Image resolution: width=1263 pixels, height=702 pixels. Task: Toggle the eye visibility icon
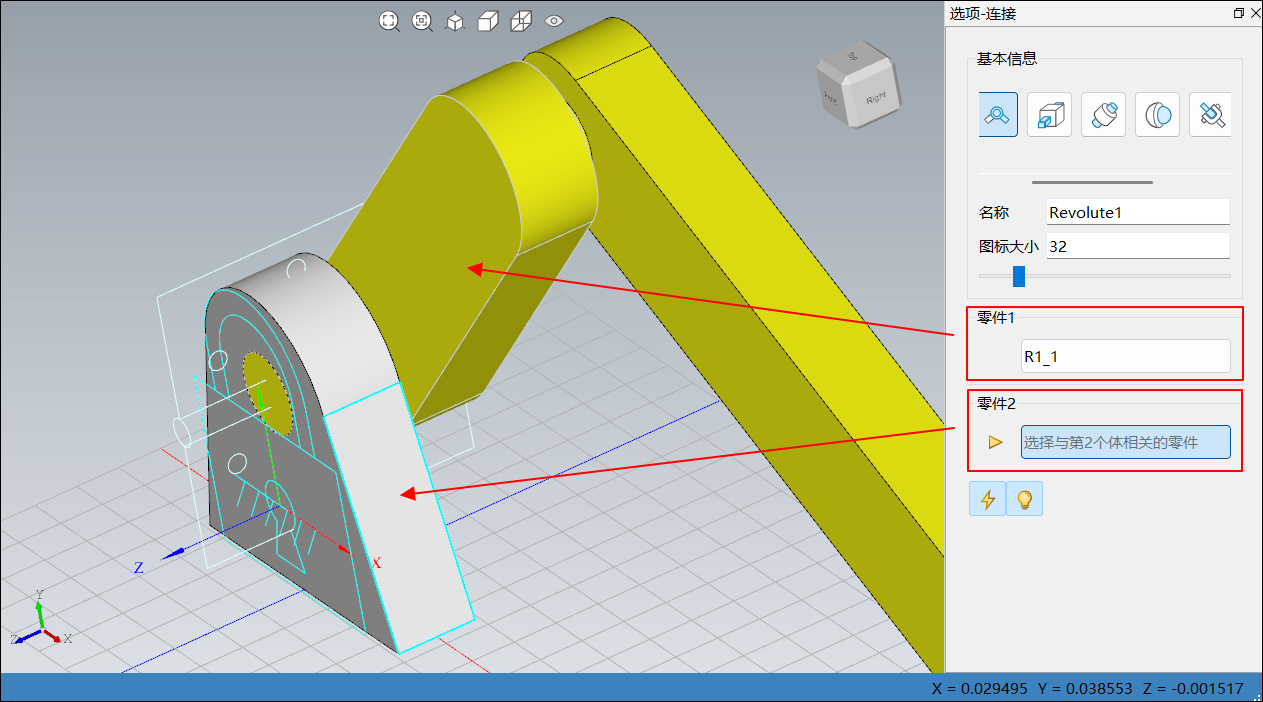coord(554,21)
